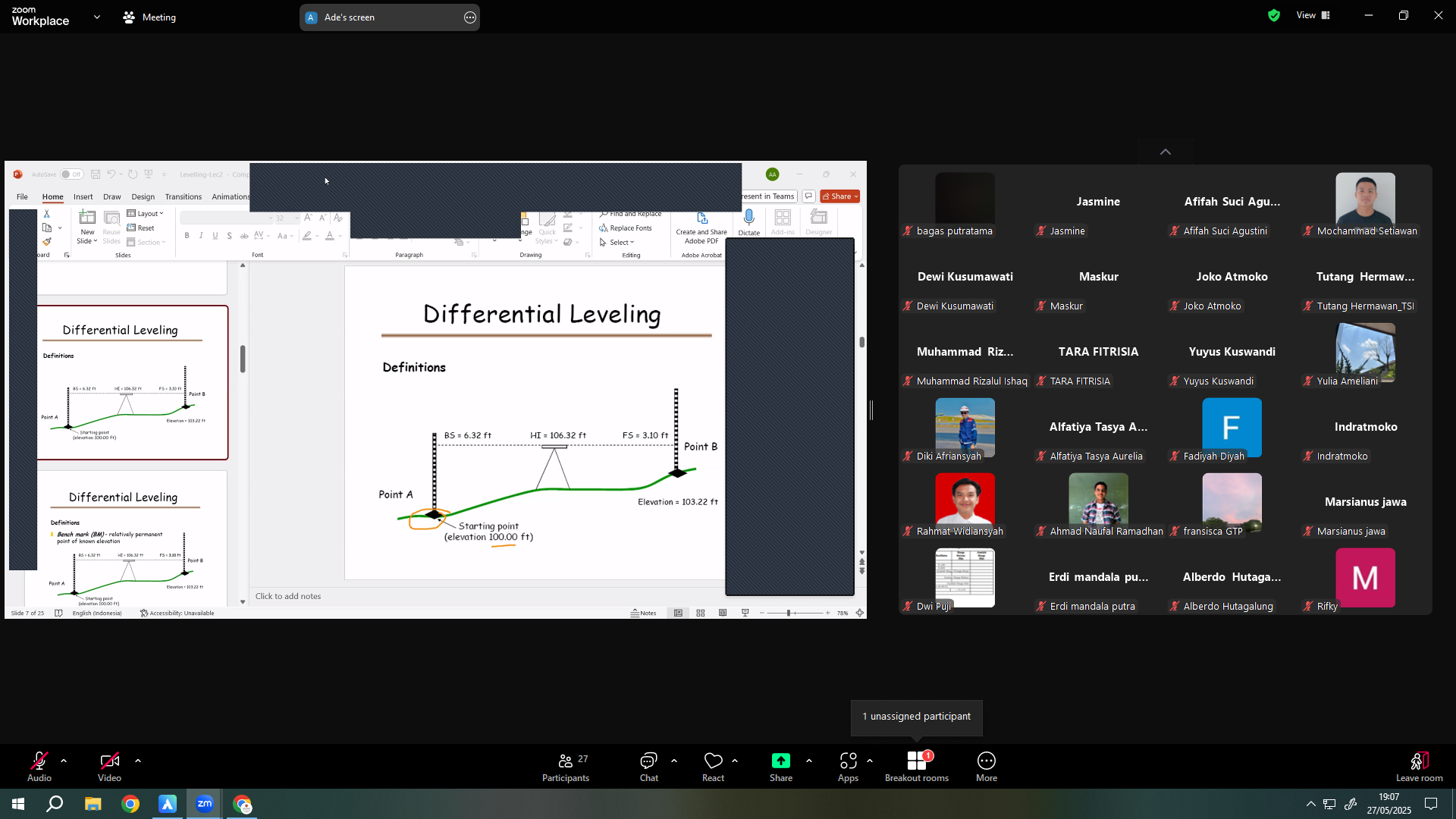Open the React emoji menu
This screenshot has width=1456, height=819.
(713, 766)
